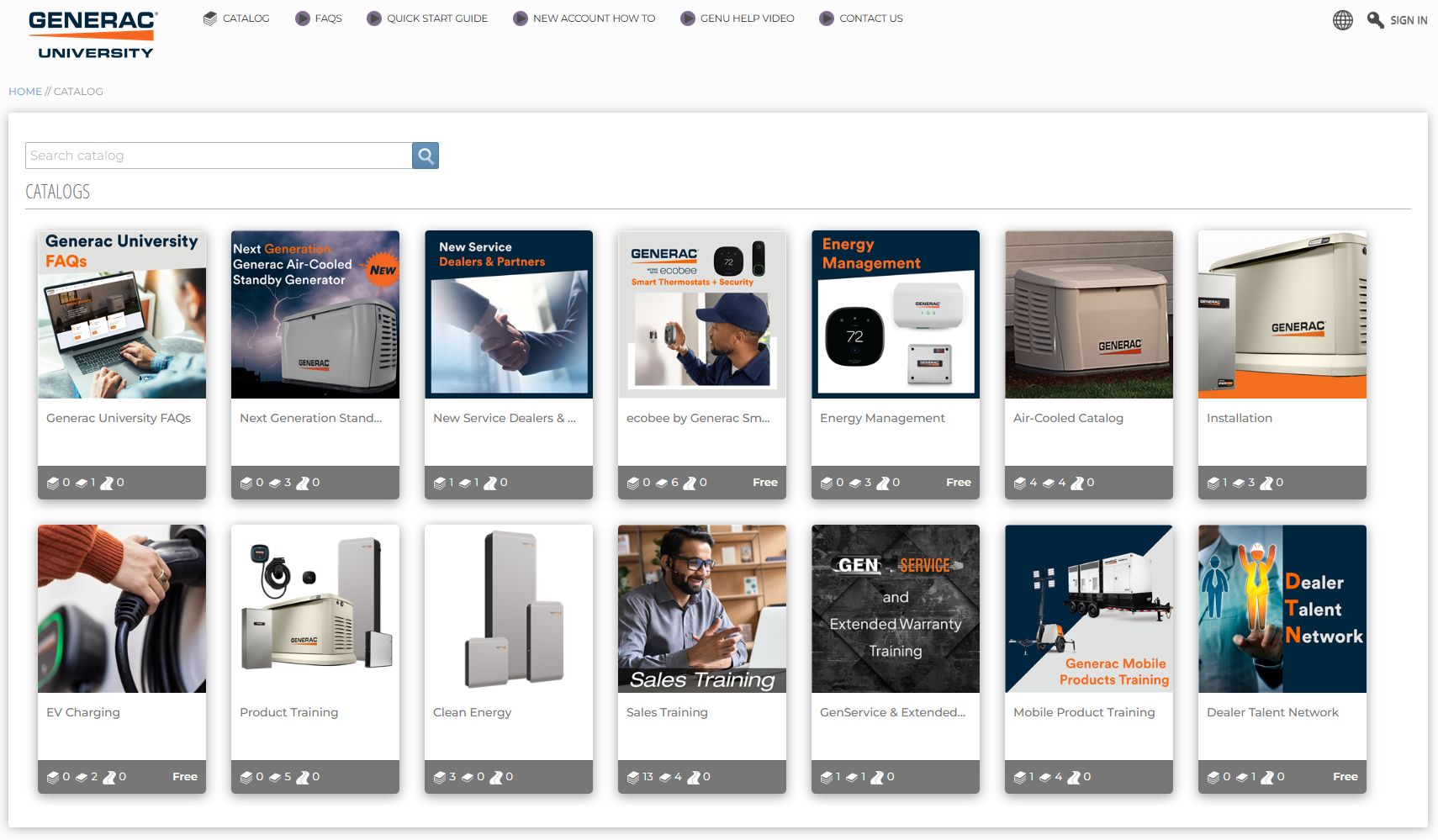This screenshot has width=1438, height=840.
Task: Open GenU Help Video menu item
Action: [x=747, y=18]
